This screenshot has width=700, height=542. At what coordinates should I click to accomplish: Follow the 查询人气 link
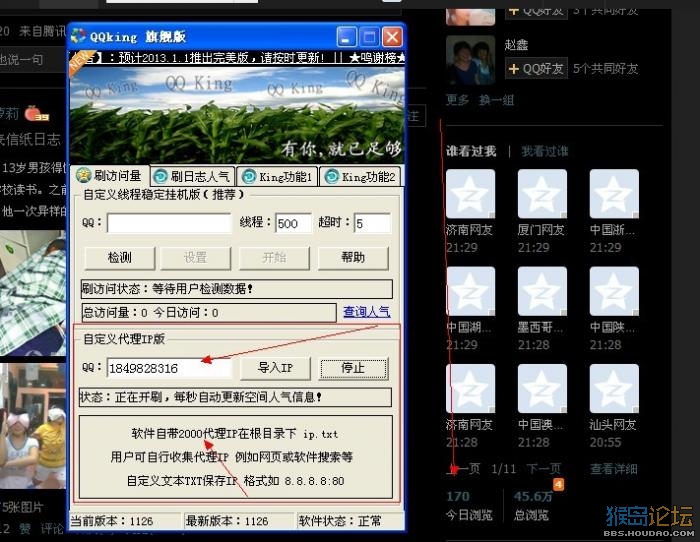click(x=367, y=312)
